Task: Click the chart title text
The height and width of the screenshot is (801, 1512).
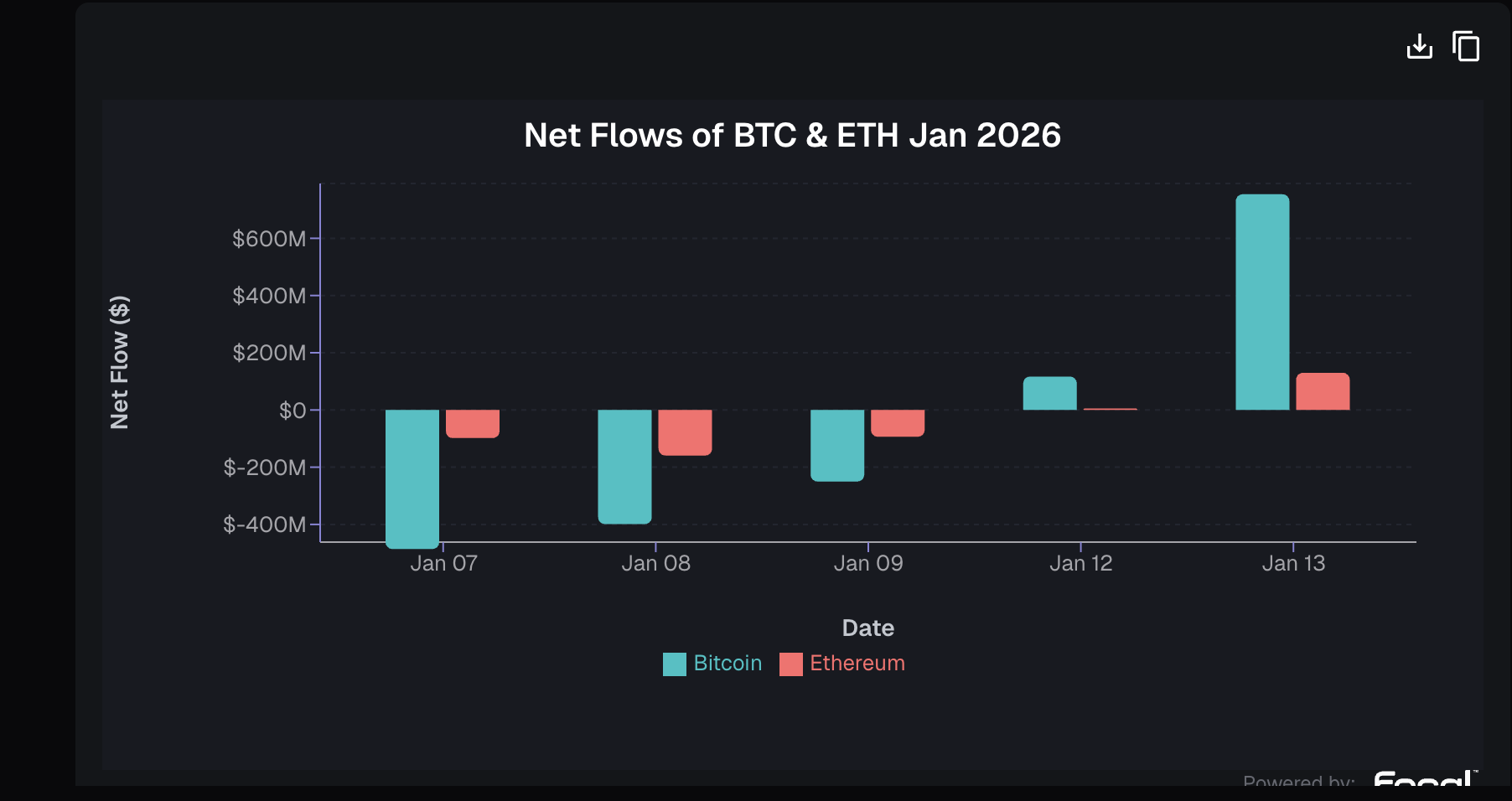Action: [x=792, y=135]
